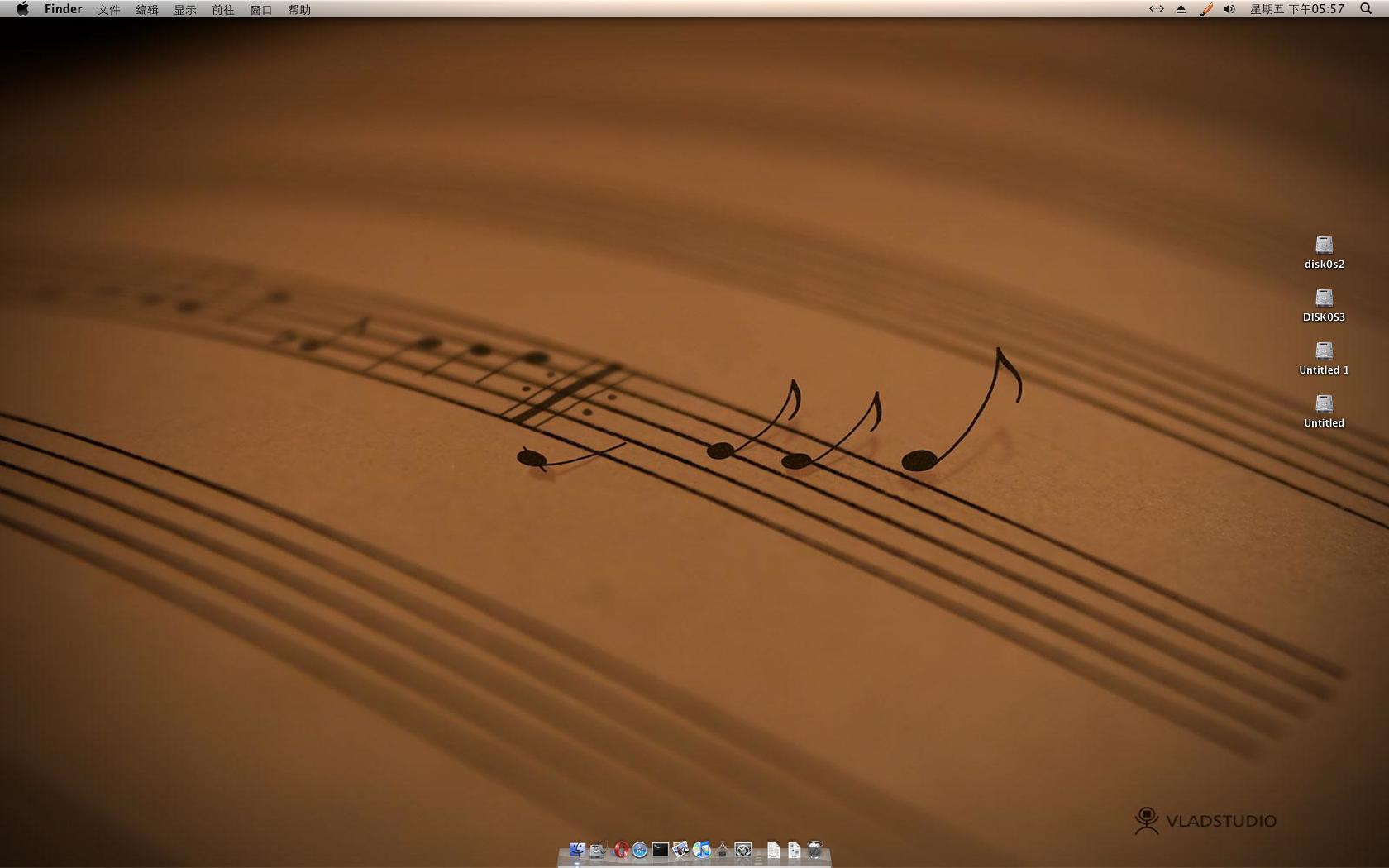1389x868 pixels.
Task: Open the 前往 (Go) menu
Action: click(222, 9)
